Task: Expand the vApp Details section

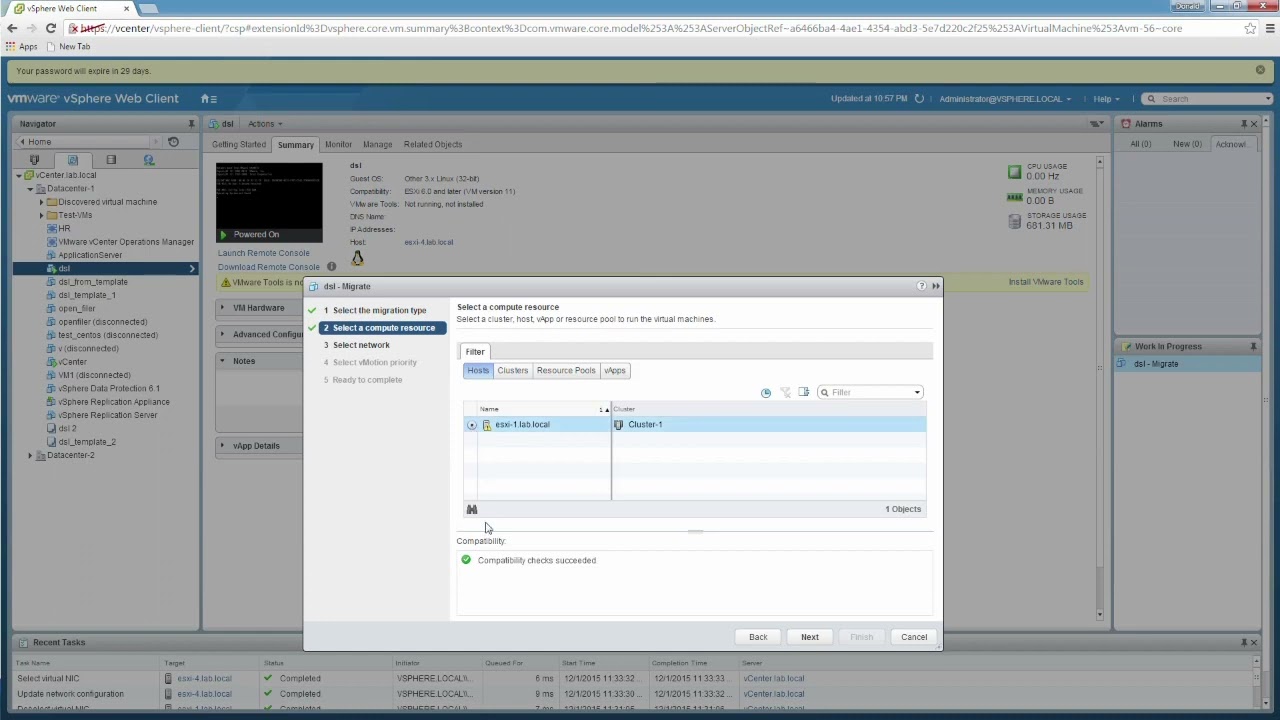Action: tap(223, 446)
